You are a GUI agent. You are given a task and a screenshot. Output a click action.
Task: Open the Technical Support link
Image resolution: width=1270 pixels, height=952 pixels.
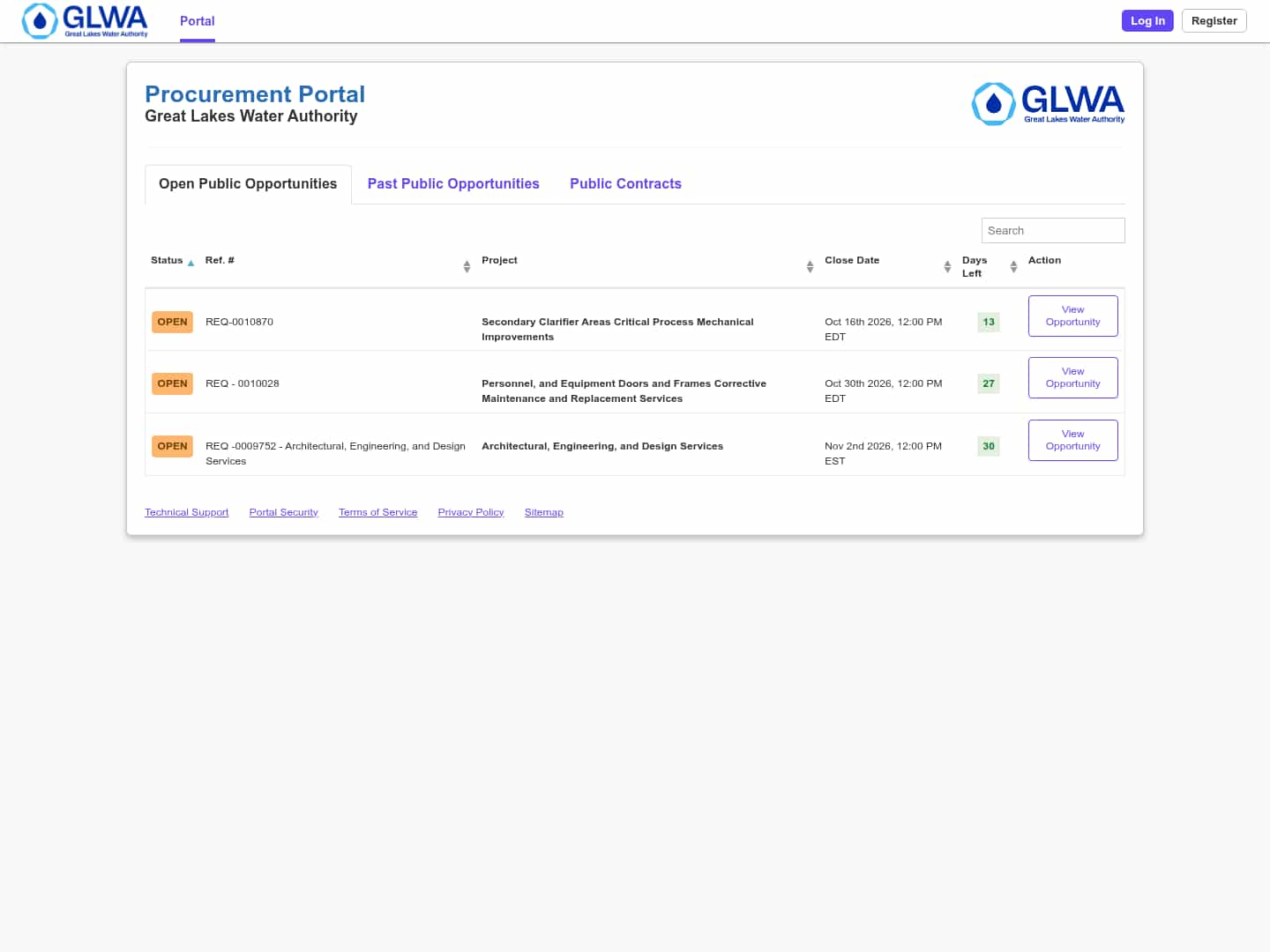pos(186,512)
